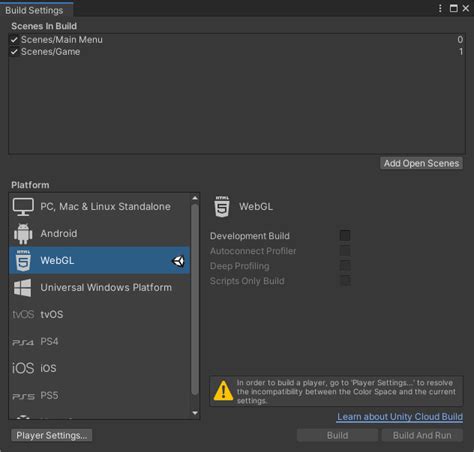Click the iOS platform icon
Viewport: 474px width, 452px height.
23,368
